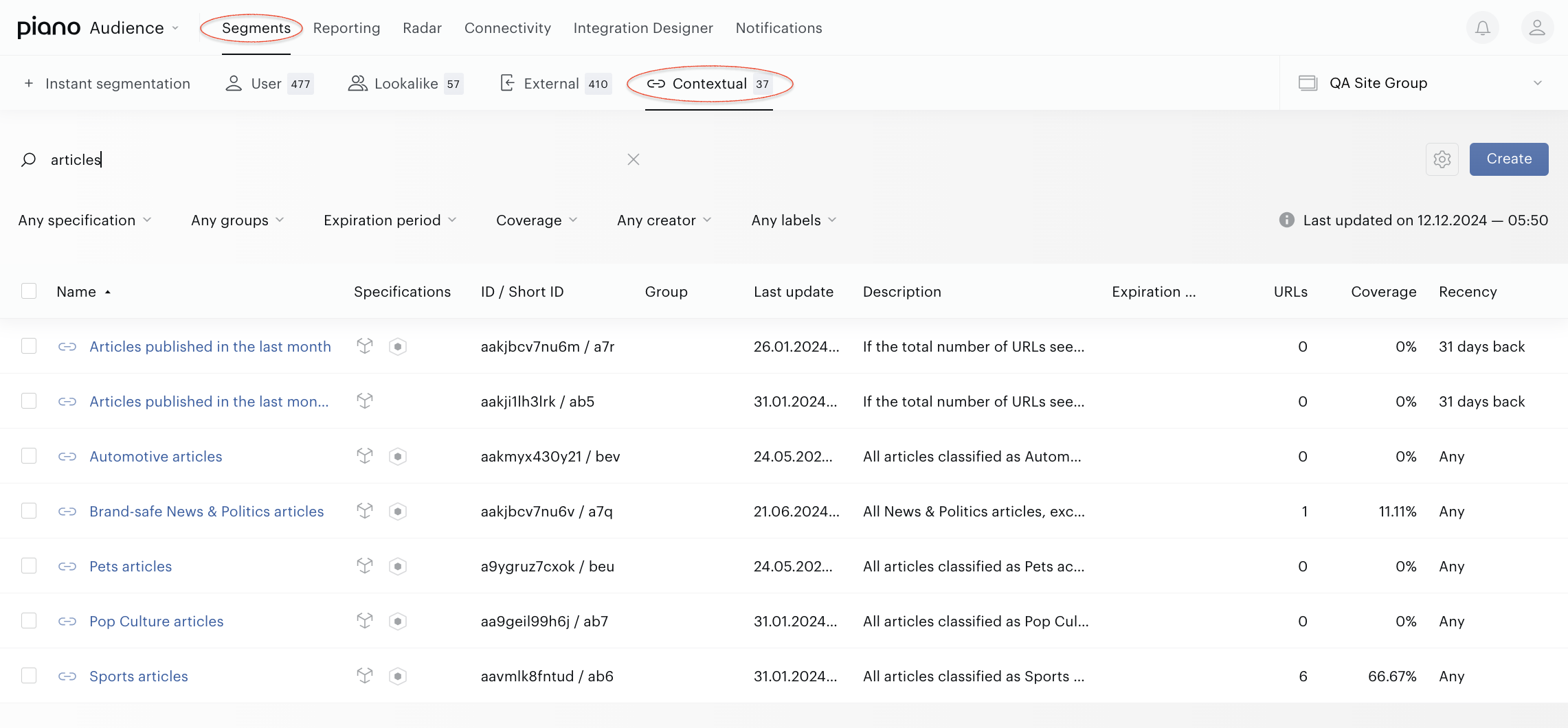This screenshot has width=1568, height=728.
Task: Open the Brand-safe News & Politics articles link
Action: point(206,512)
